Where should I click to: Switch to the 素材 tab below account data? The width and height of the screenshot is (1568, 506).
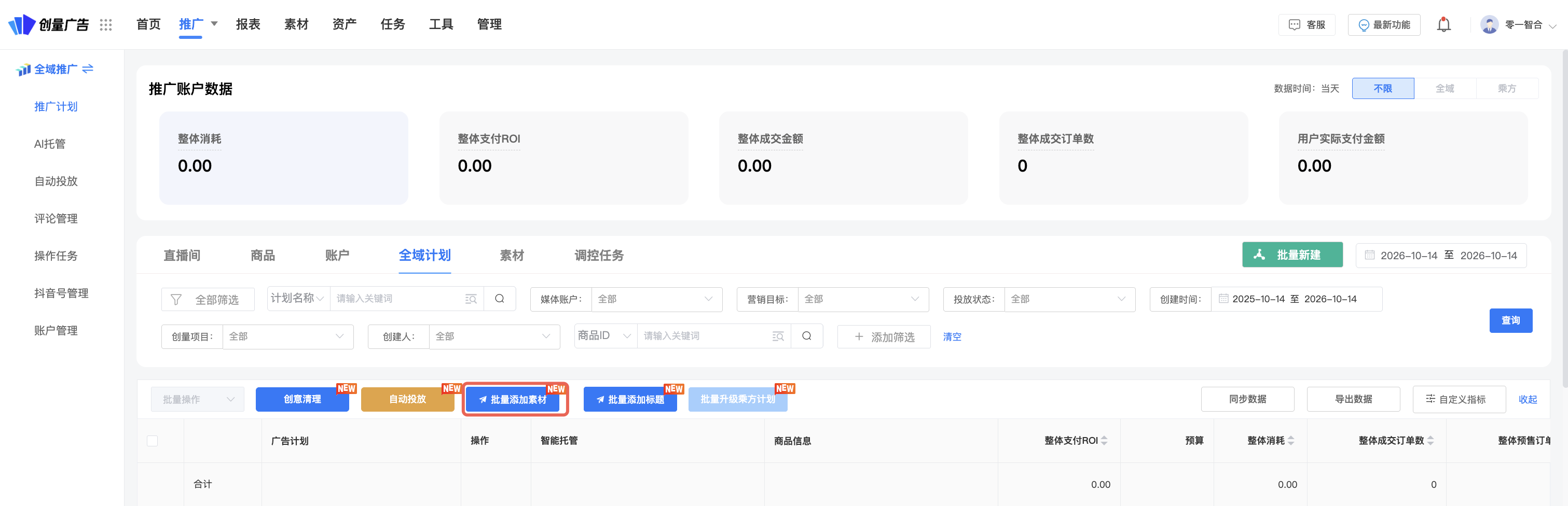[x=512, y=255]
